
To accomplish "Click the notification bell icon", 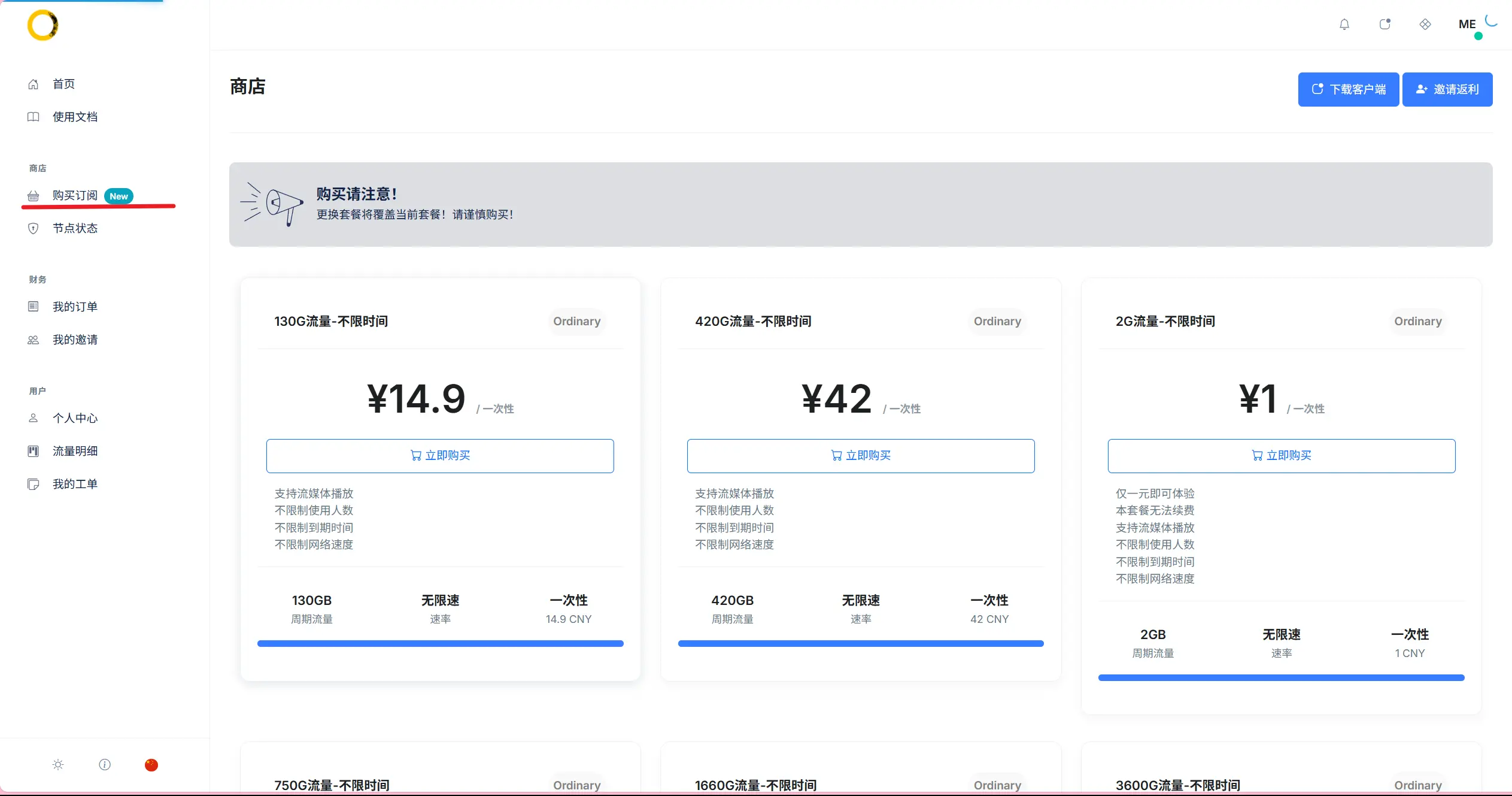I will 1344,25.
